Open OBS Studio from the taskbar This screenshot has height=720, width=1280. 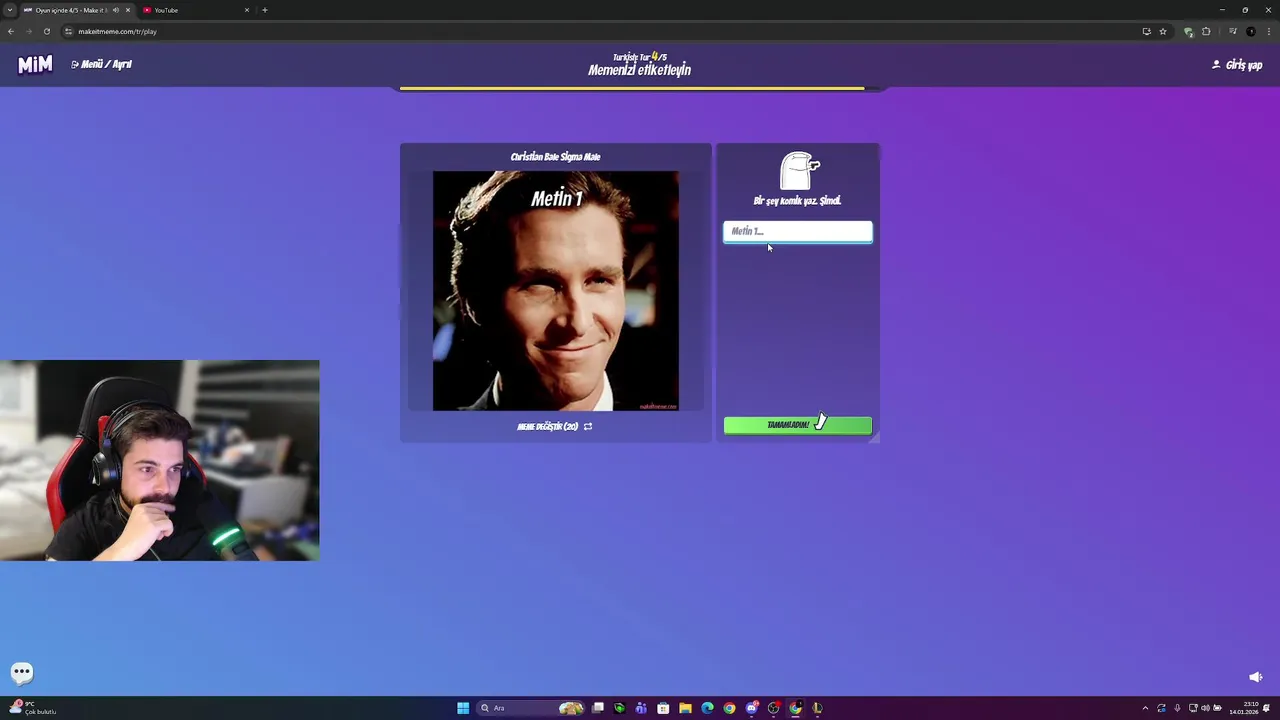773,708
